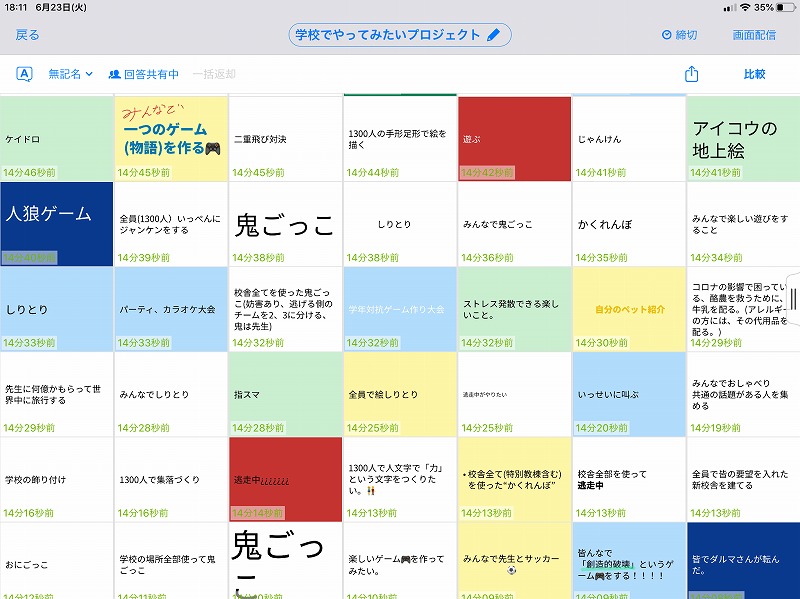Click the people icon for 回答共有中
800x599 pixels.
point(114,74)
